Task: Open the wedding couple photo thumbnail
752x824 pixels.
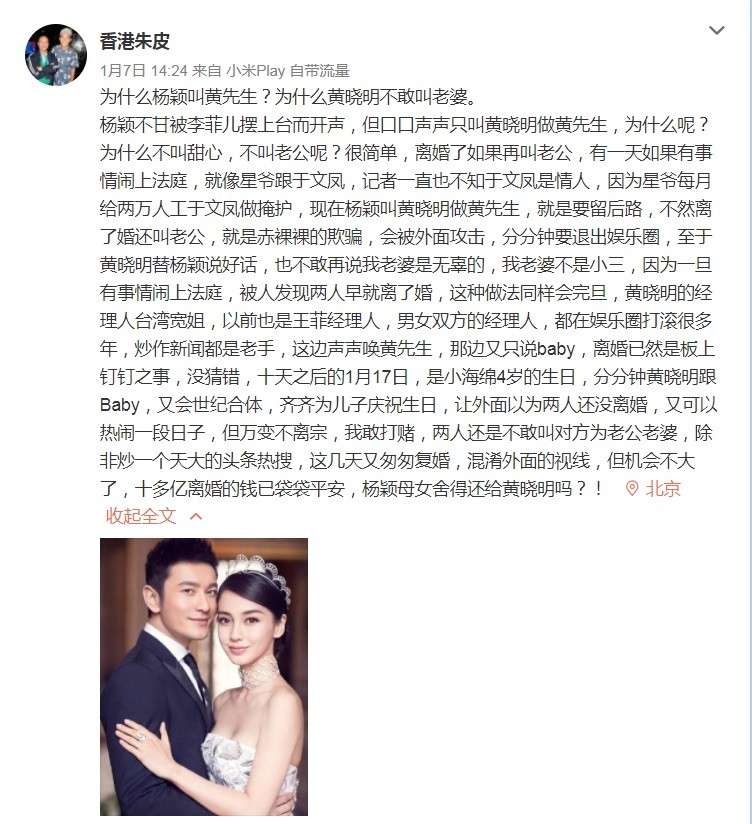Action: [204, 677]
